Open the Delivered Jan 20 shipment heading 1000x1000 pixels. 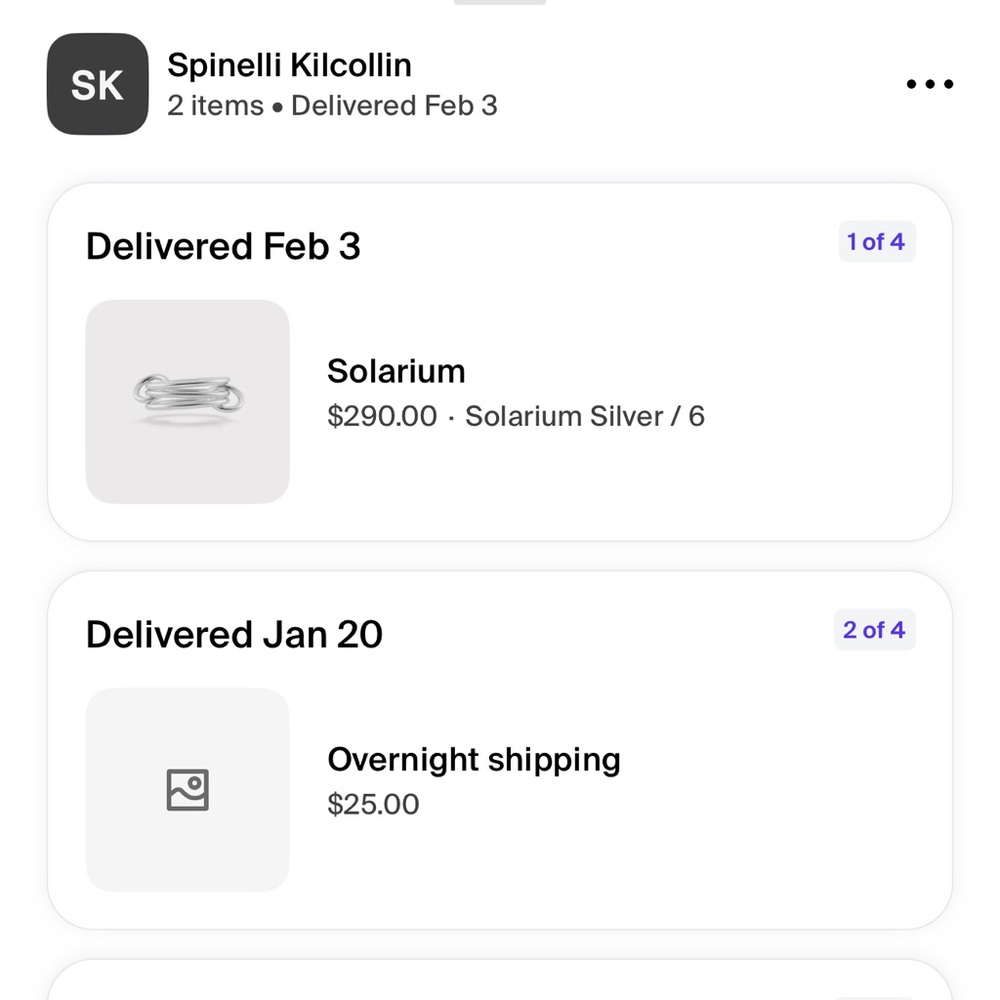234,635
